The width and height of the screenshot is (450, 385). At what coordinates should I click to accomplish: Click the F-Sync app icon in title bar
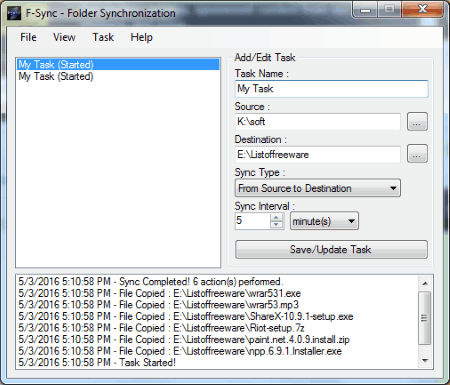pos(14,13)
